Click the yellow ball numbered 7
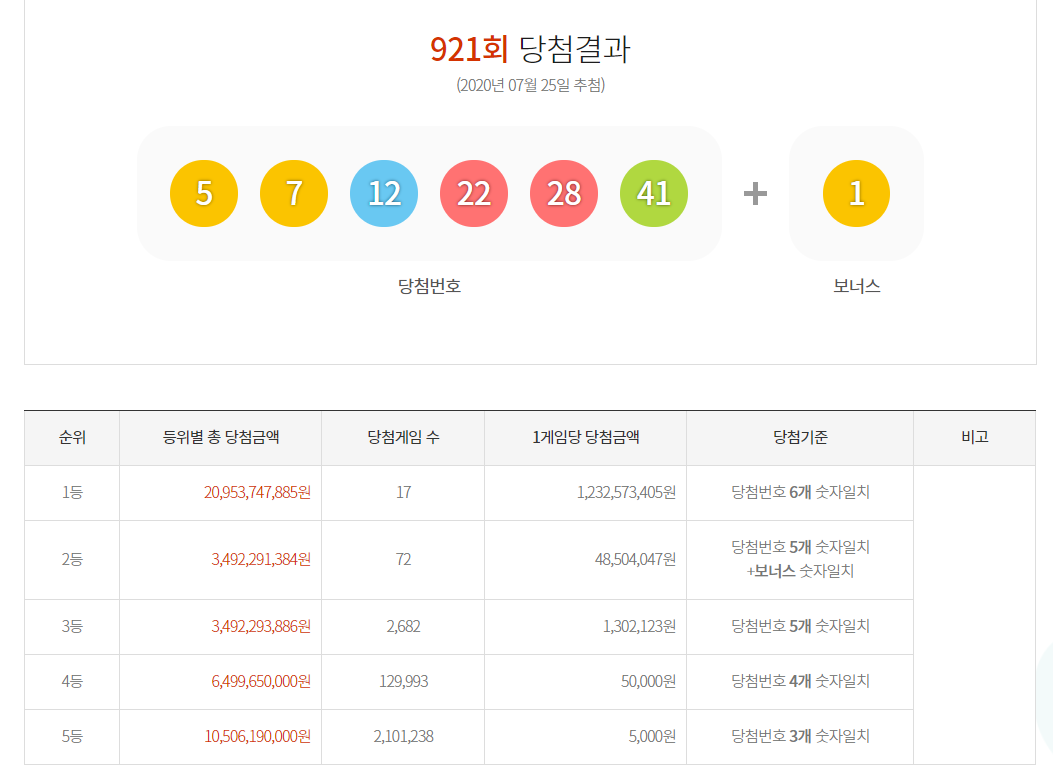The width and height of the screenshot is (1053, 780). [x=293, y=193]
